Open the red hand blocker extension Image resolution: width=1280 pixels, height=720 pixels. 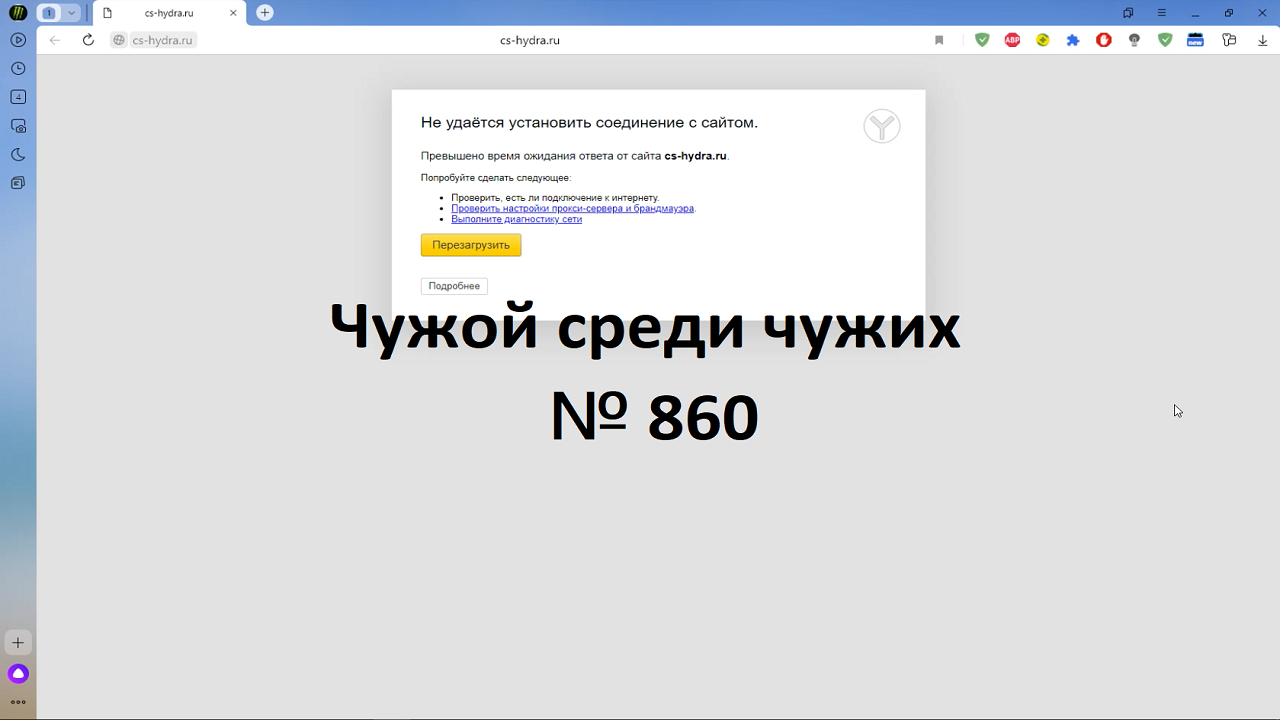pyautogui.click(x=1104, y=40)
